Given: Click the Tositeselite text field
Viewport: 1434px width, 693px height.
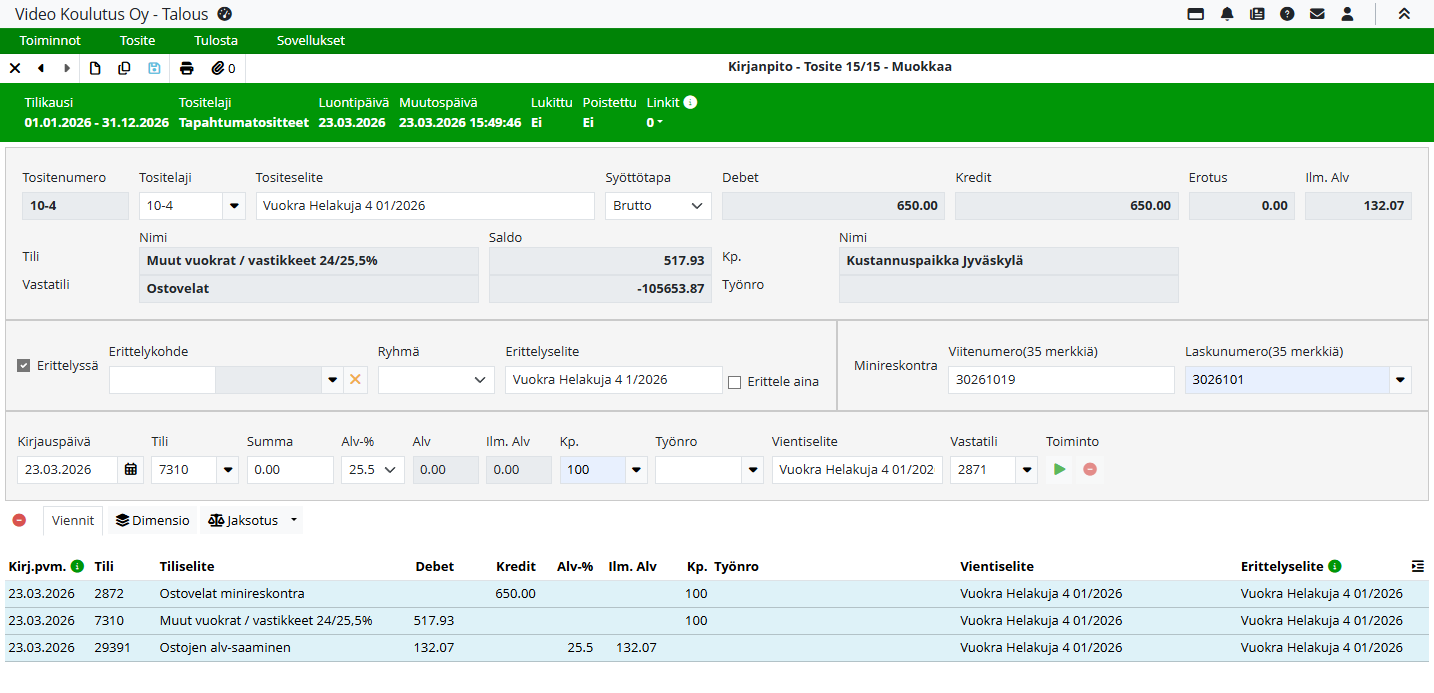Looking at the screenshot, I should pyautogui.click(x=424, y=206).
